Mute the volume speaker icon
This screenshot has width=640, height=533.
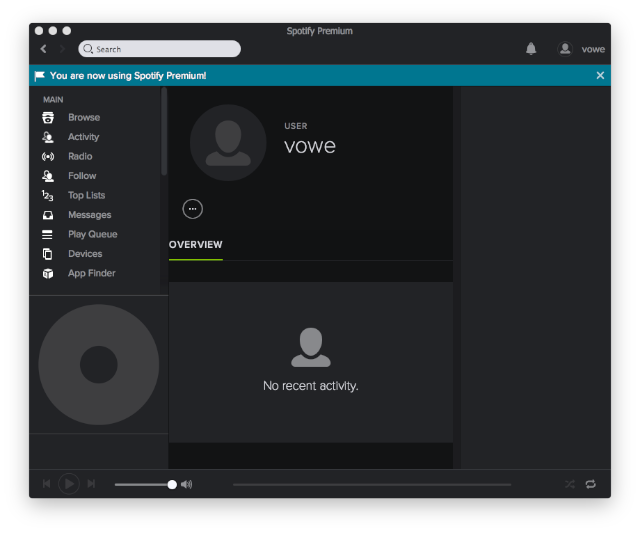(187, 484)
